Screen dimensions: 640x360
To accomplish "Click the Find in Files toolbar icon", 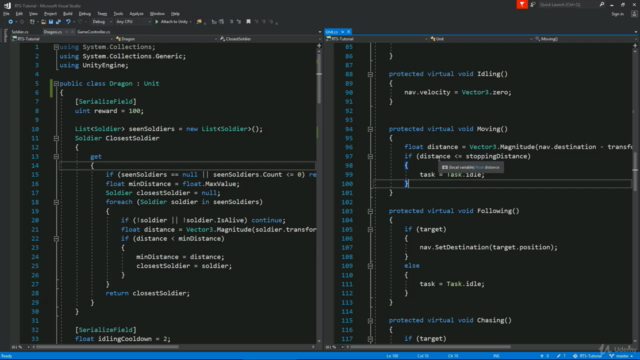I will point(199,22).
